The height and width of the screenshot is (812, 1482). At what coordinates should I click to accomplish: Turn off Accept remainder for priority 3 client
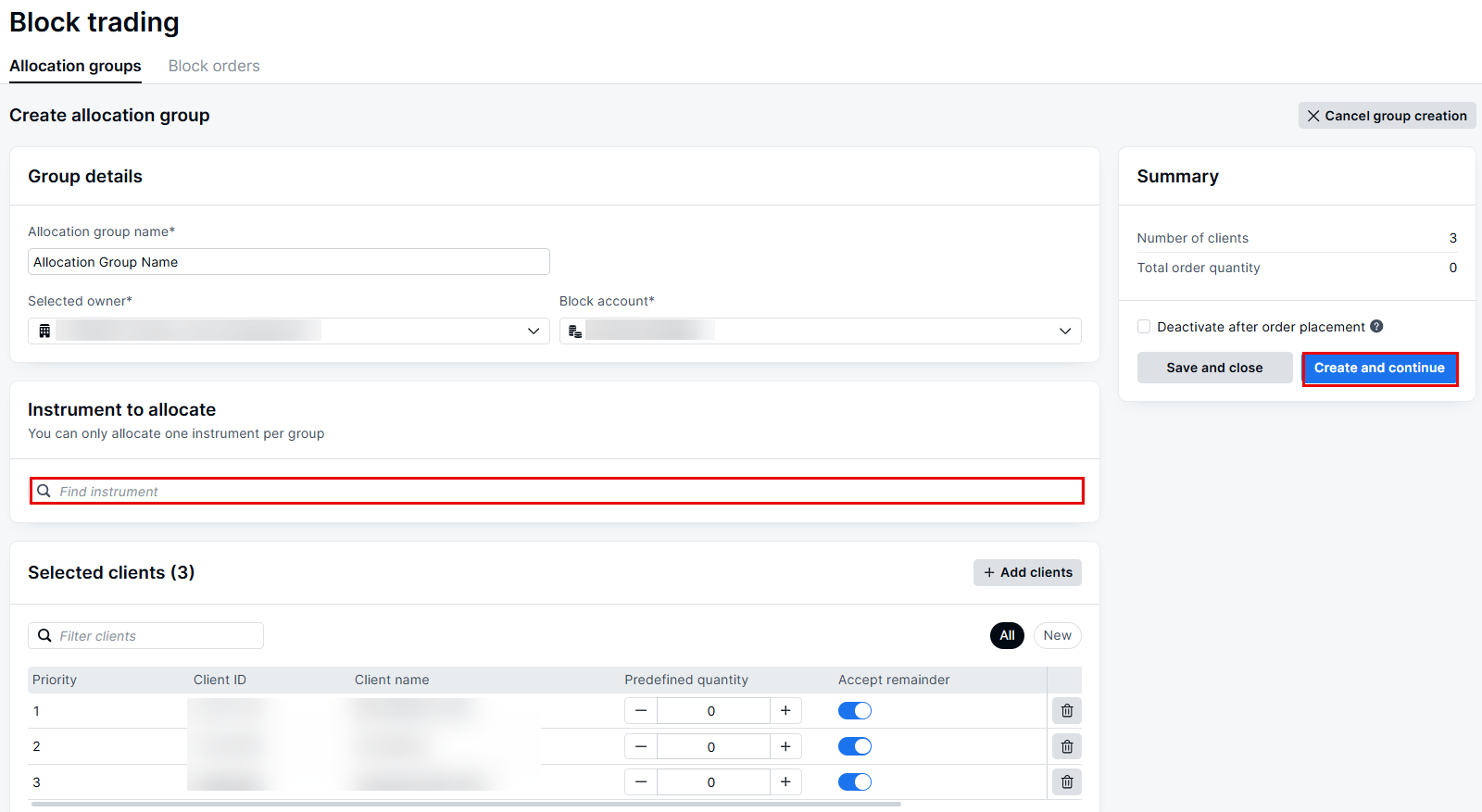854,782
